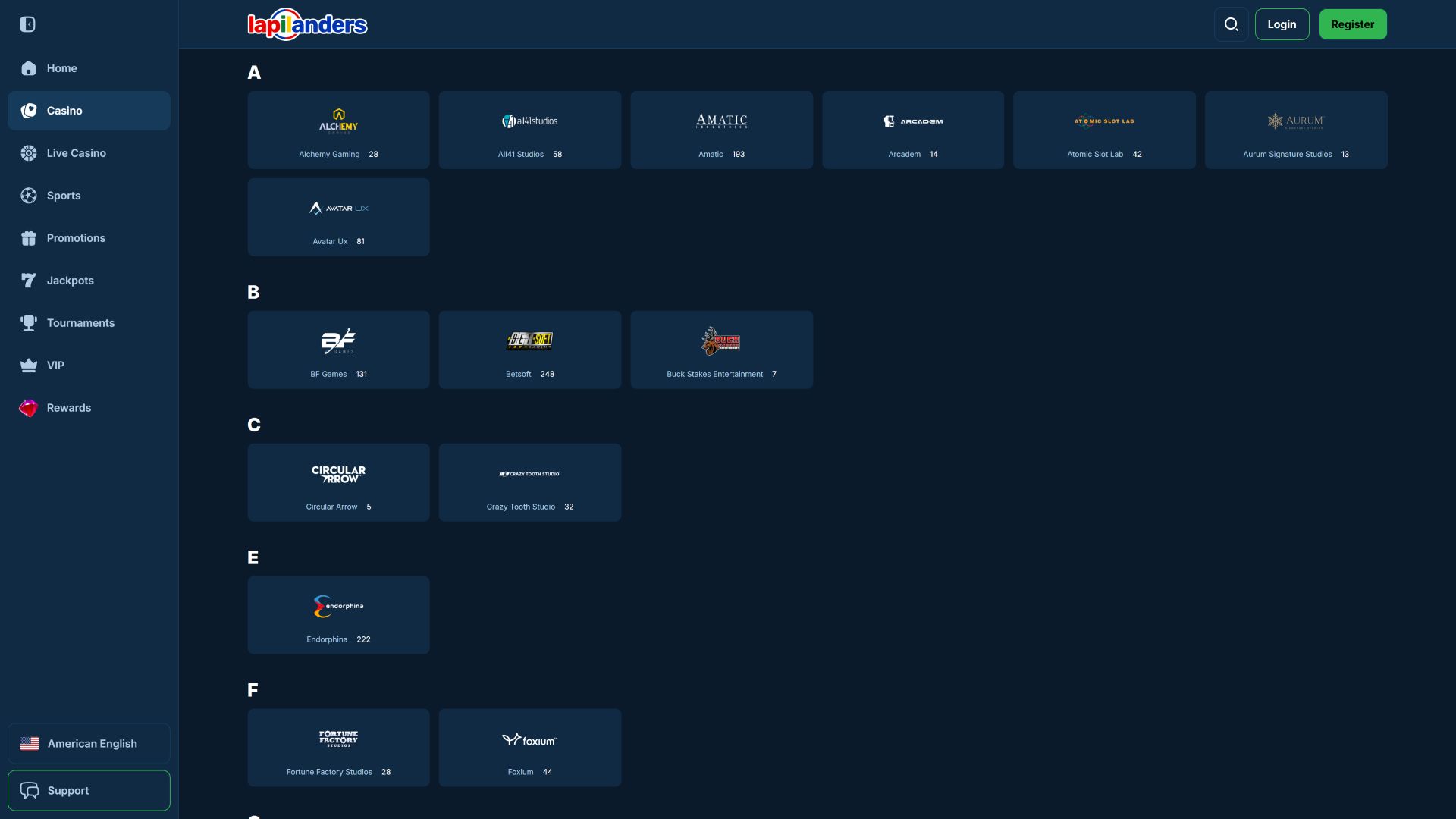Click the Arcadem logo
The image size is (1456, 819).
tap(913, 121)
